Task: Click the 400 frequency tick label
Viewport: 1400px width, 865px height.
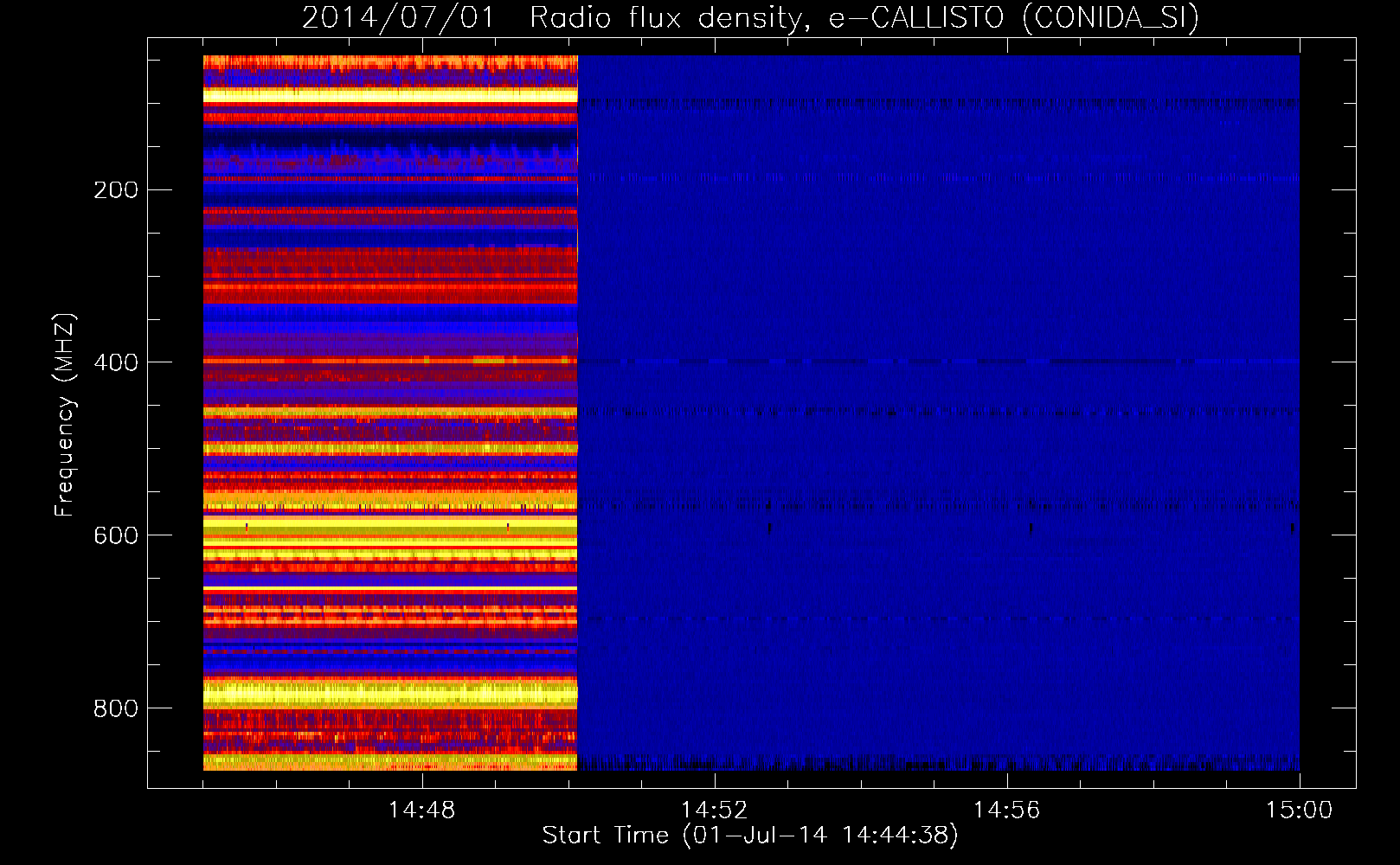Action: [116, 363]
